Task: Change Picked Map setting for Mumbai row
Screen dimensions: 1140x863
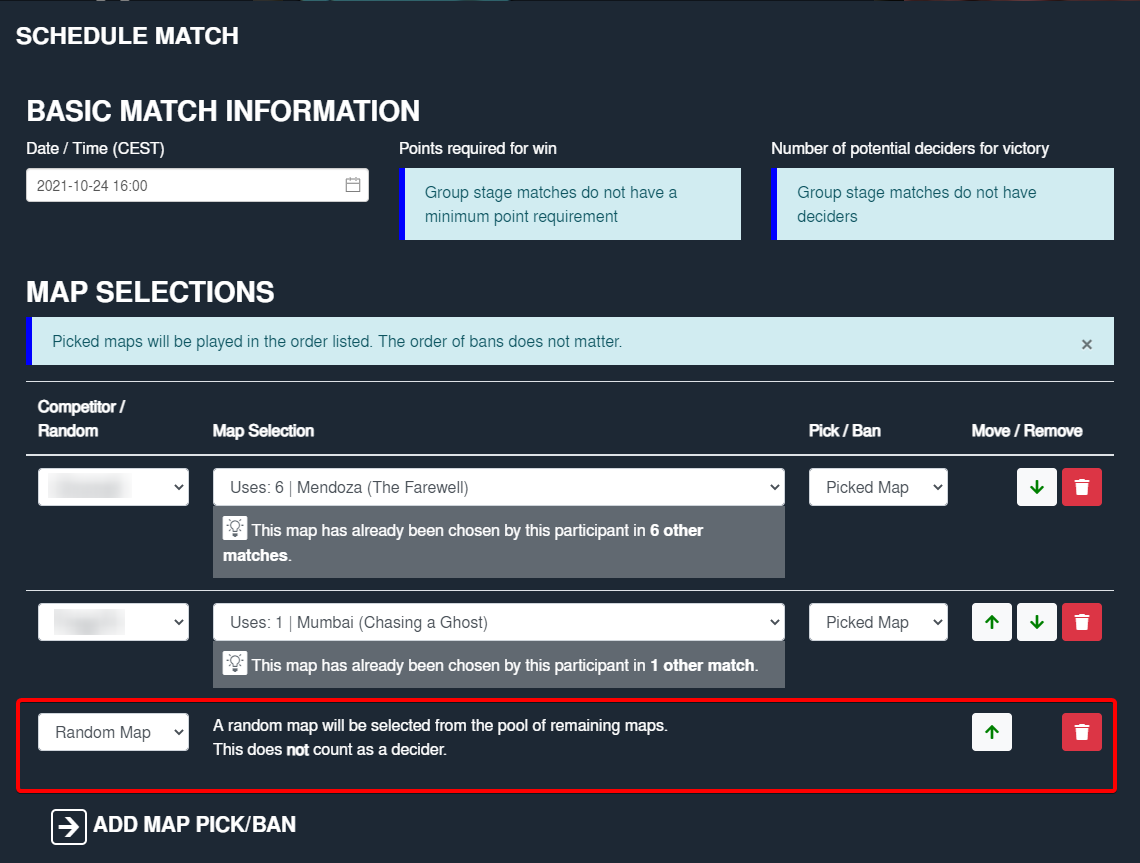Action: tap(878, 621)
